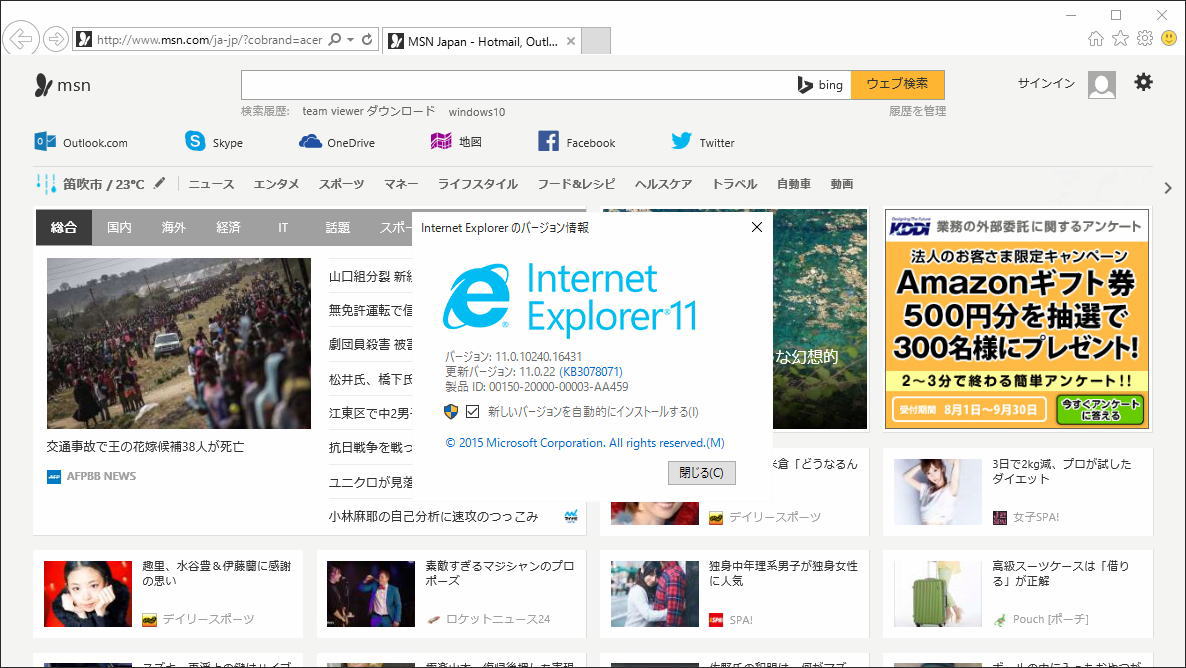Open the green suitcase article thumbnail
Screen dimensions: 1186x668
coord(938,594)
